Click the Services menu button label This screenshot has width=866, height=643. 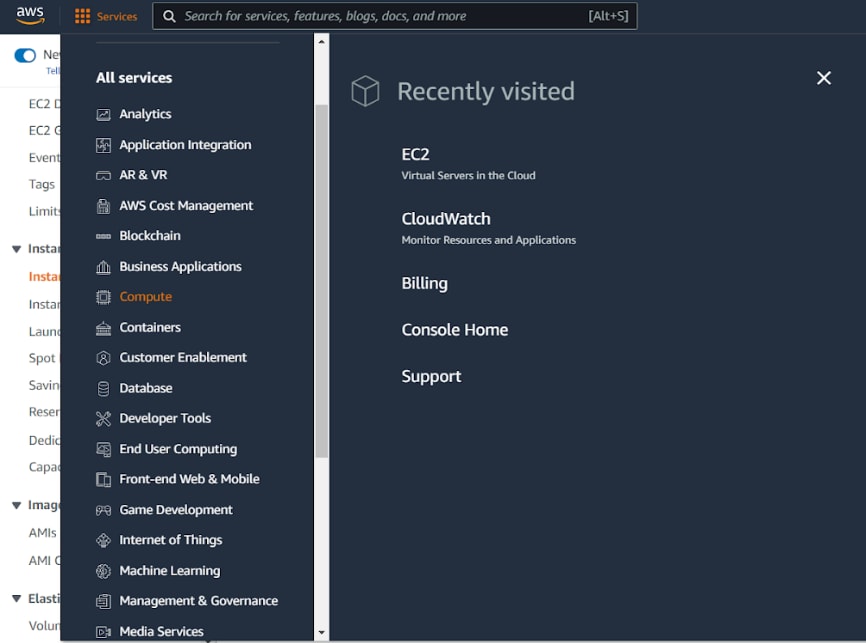pos(117,17)
